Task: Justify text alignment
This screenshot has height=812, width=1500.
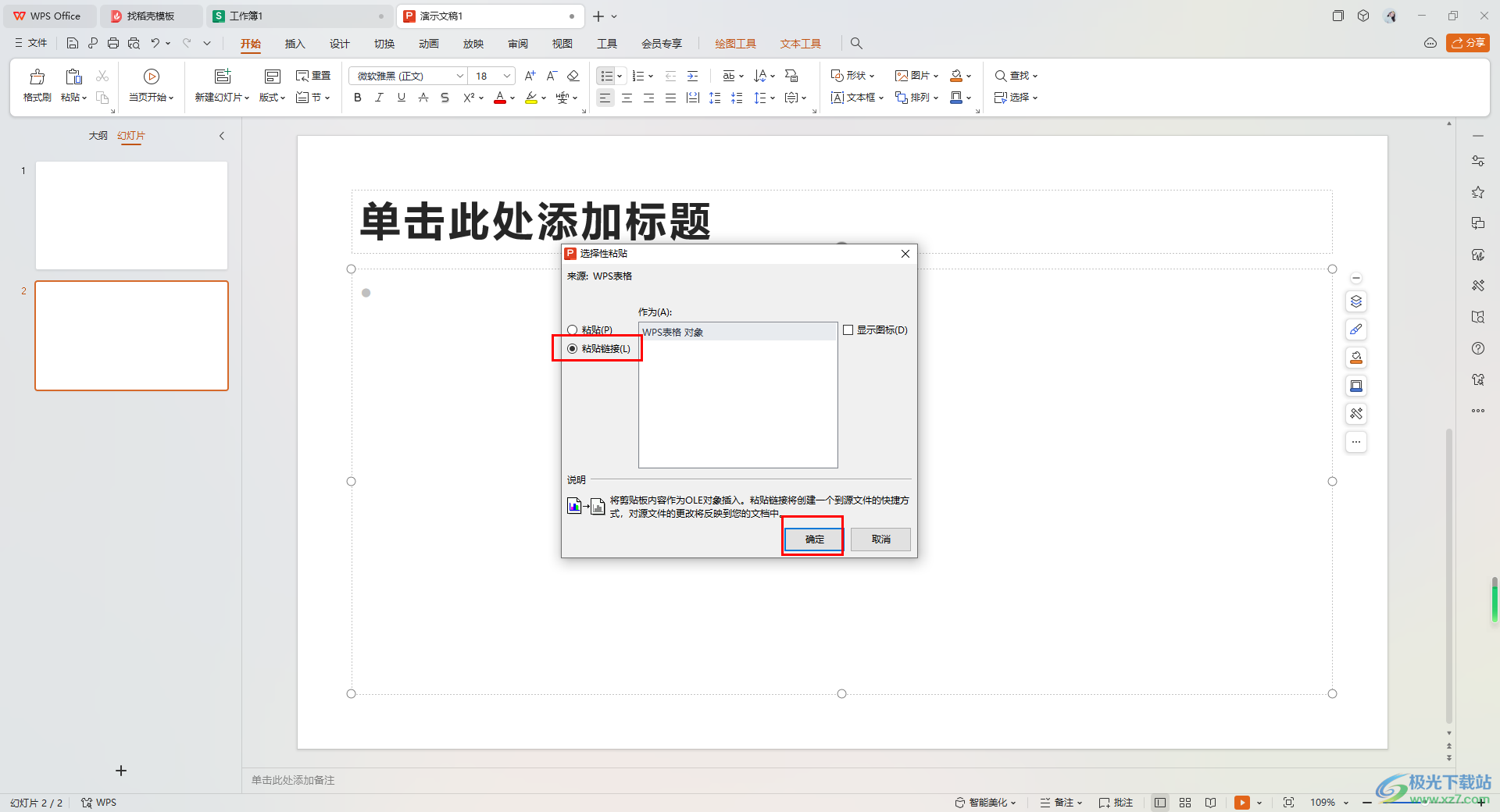Action: click(x=670, y=98)
